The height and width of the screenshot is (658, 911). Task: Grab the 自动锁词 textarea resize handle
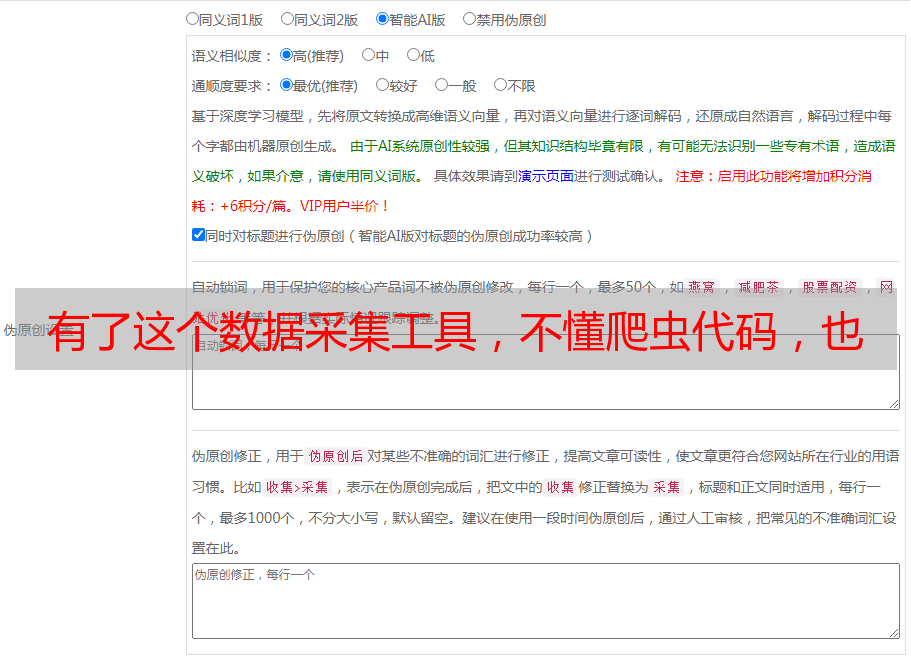(894, 404)
